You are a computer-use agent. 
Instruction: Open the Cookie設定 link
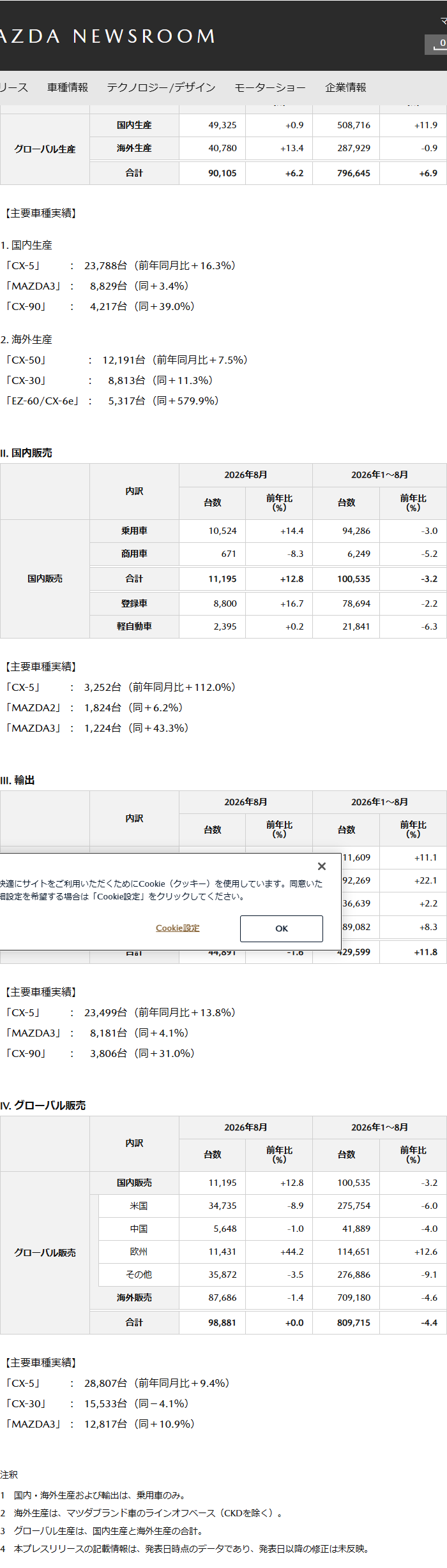coord(178,928)
